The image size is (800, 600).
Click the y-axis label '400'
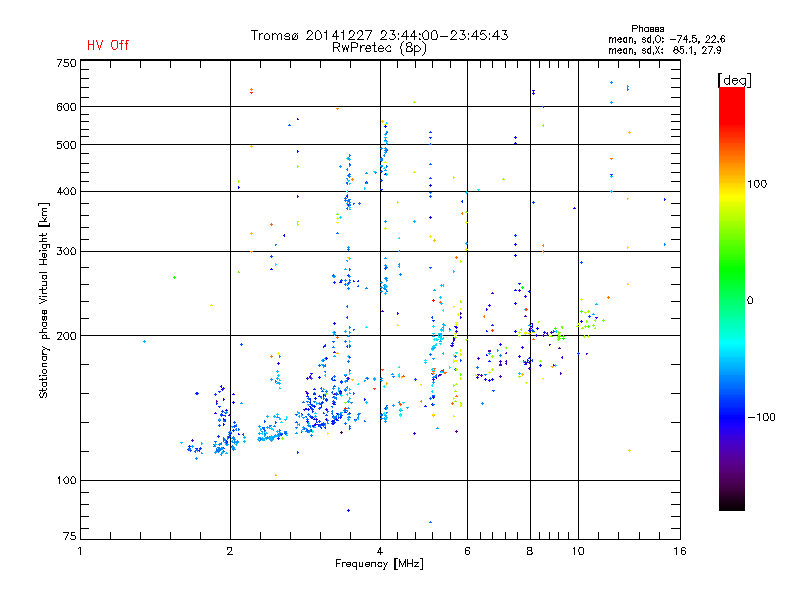(66, 191)
